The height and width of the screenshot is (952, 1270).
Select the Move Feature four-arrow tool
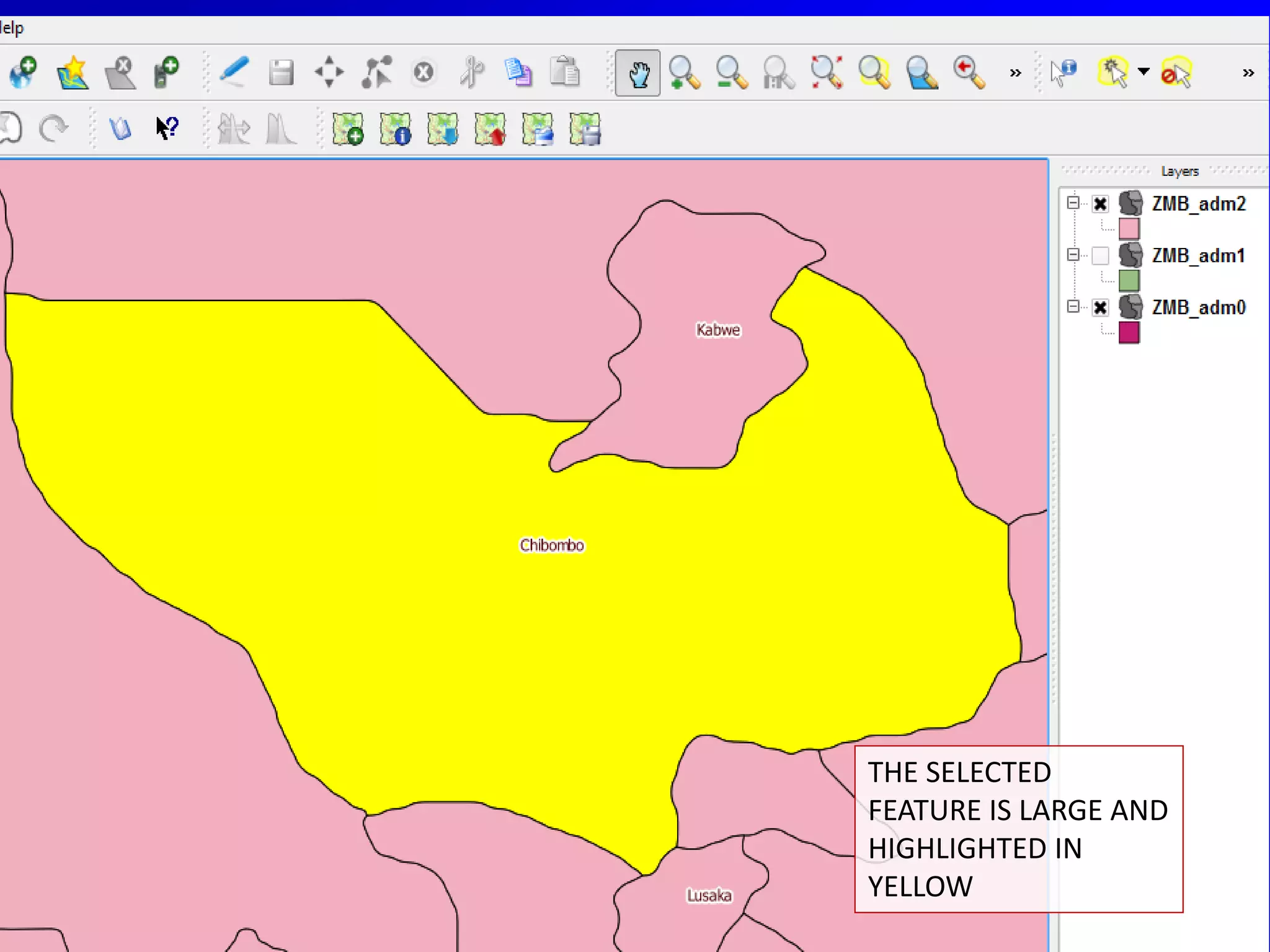pos(329,73)
